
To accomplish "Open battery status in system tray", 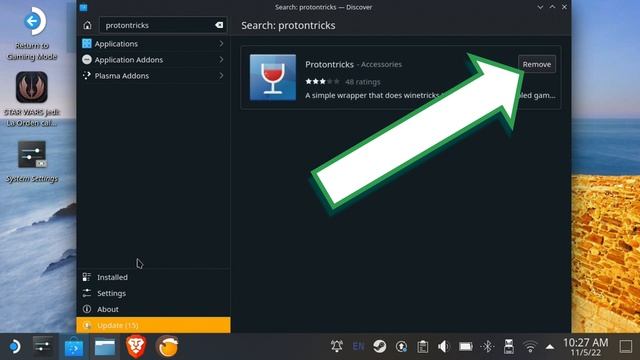I will pyautogui.click(x=465, y=347).
